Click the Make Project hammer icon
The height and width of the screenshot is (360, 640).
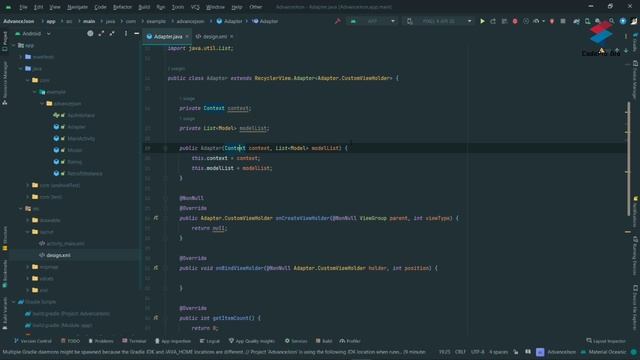[x=338, y=21]
